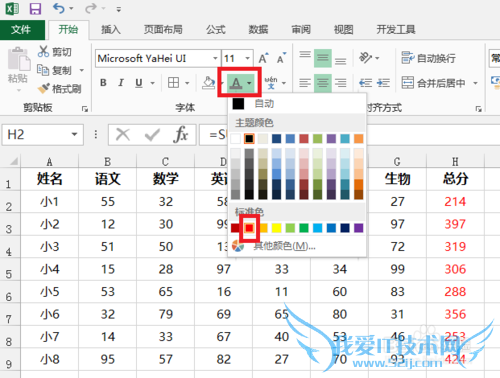Screen dimensions: 500x378
Task: Click the increase indent icon
Action: [x=383, y=82]
